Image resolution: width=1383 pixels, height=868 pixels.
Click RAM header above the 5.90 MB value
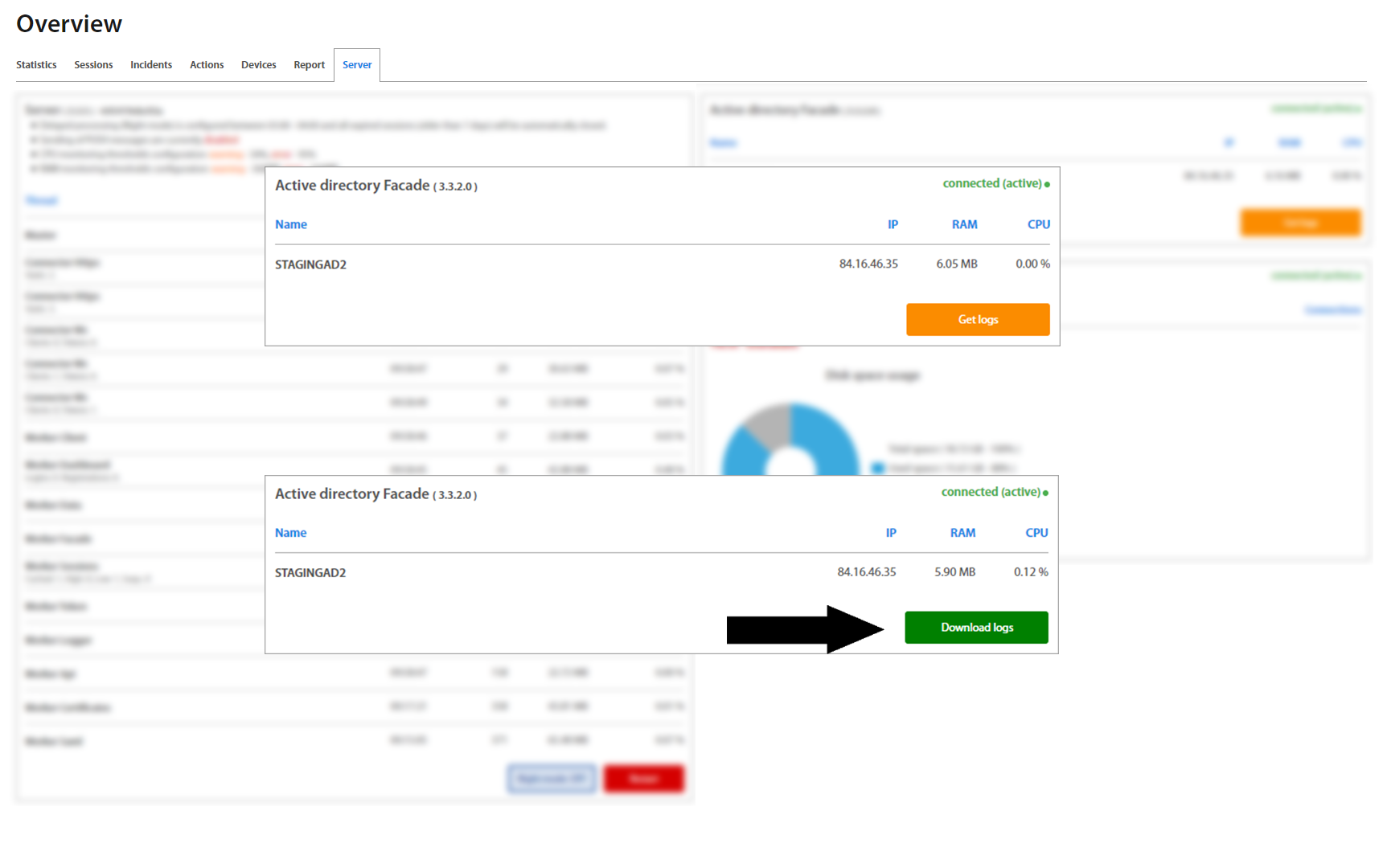962,533
